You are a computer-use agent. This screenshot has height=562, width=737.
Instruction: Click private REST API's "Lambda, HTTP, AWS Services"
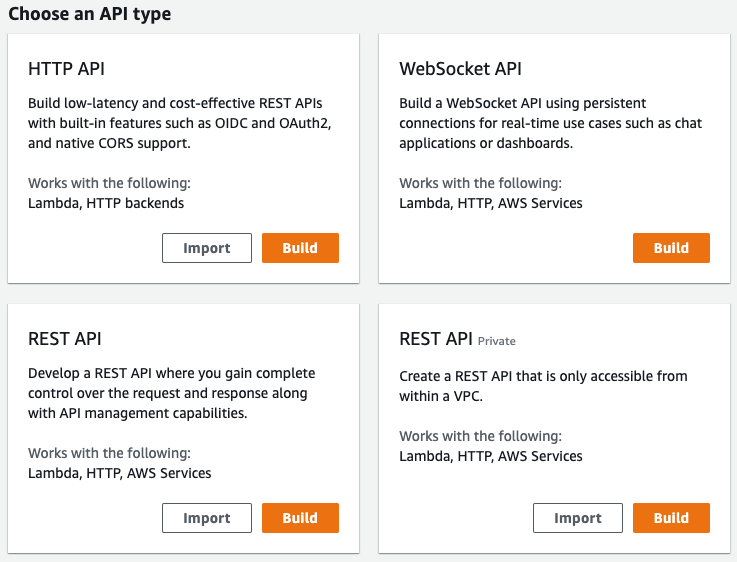tap(490, 456)
